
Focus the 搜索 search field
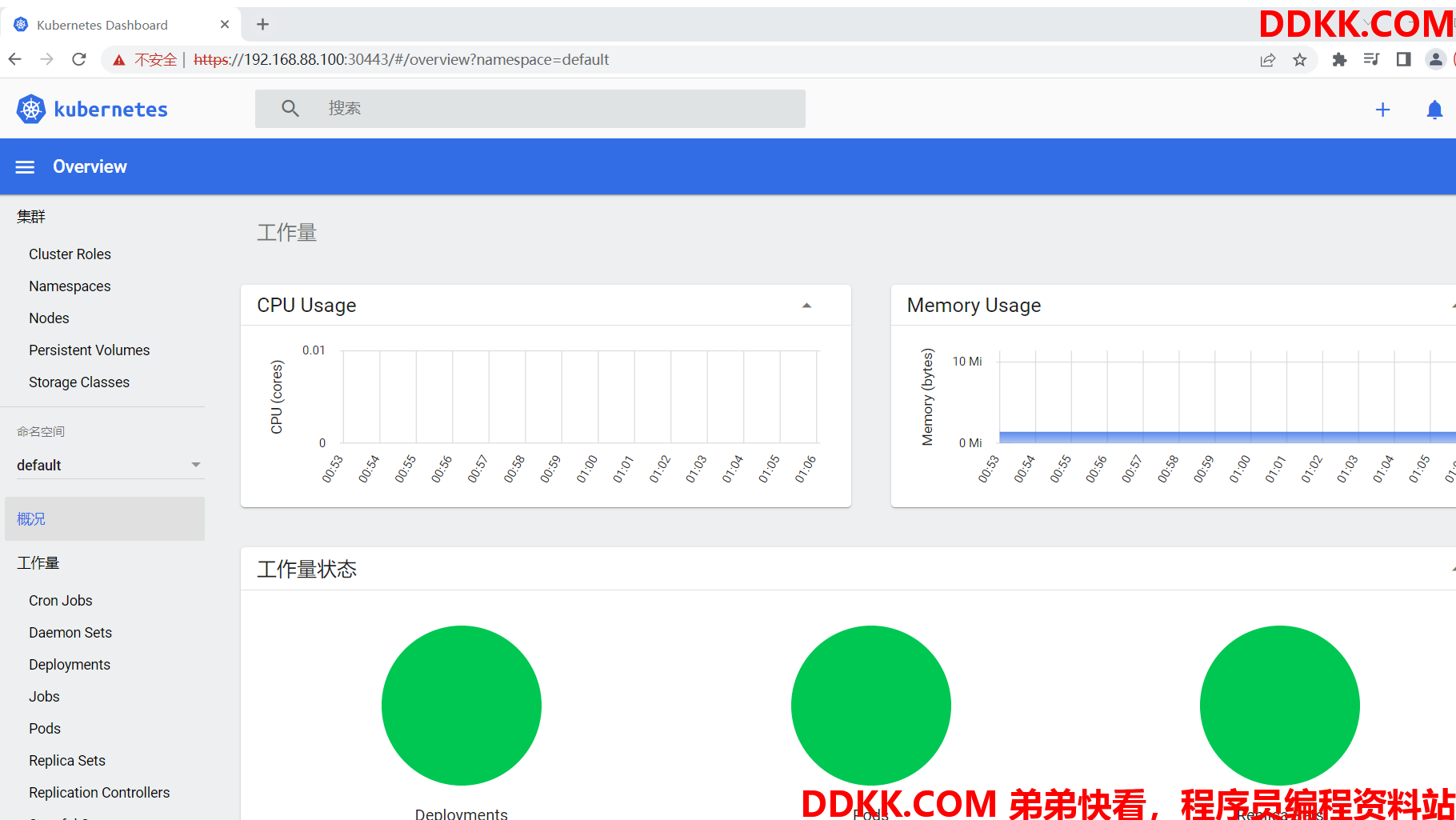[530, 109]
